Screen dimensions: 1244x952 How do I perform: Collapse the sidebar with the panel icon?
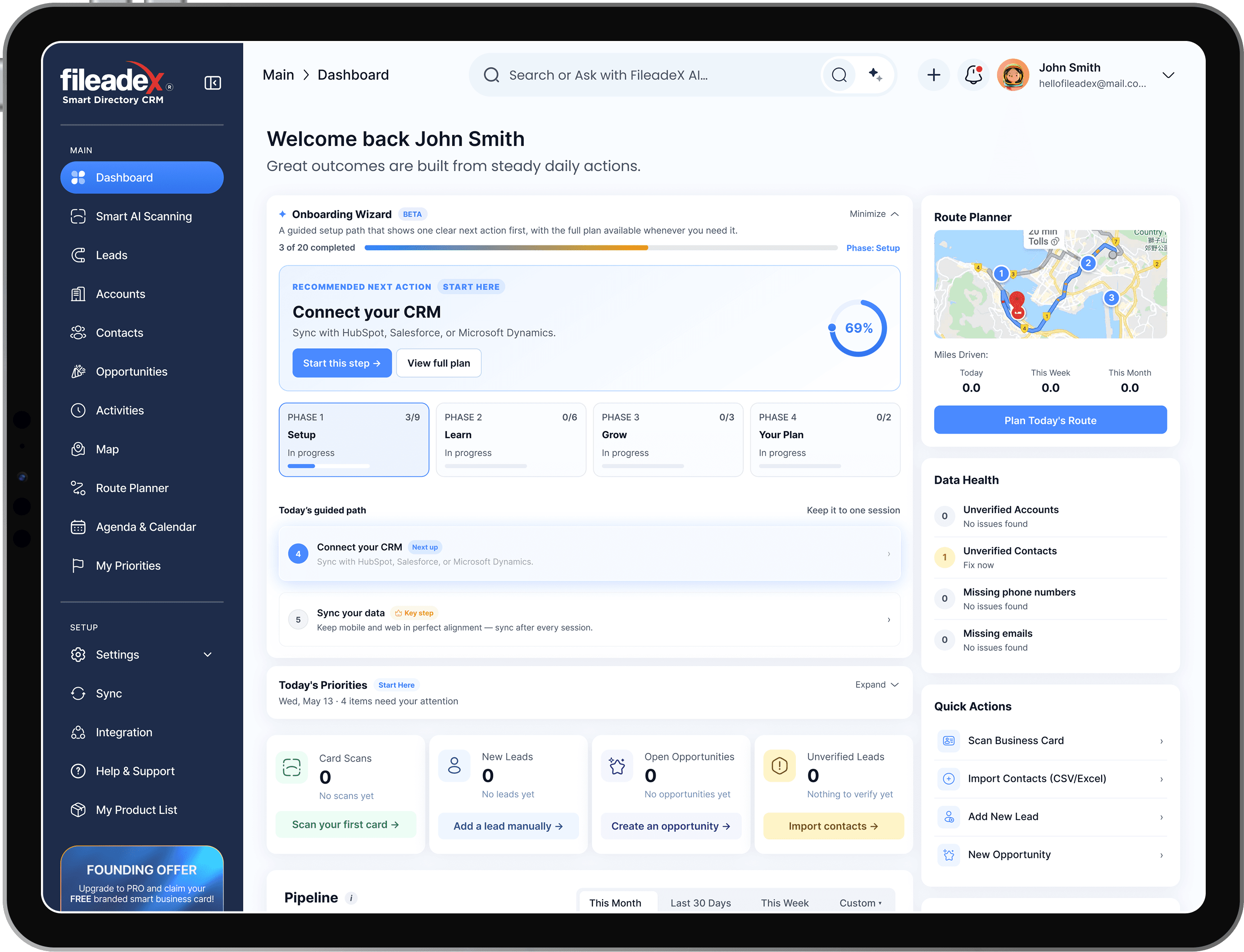point(213,83)
